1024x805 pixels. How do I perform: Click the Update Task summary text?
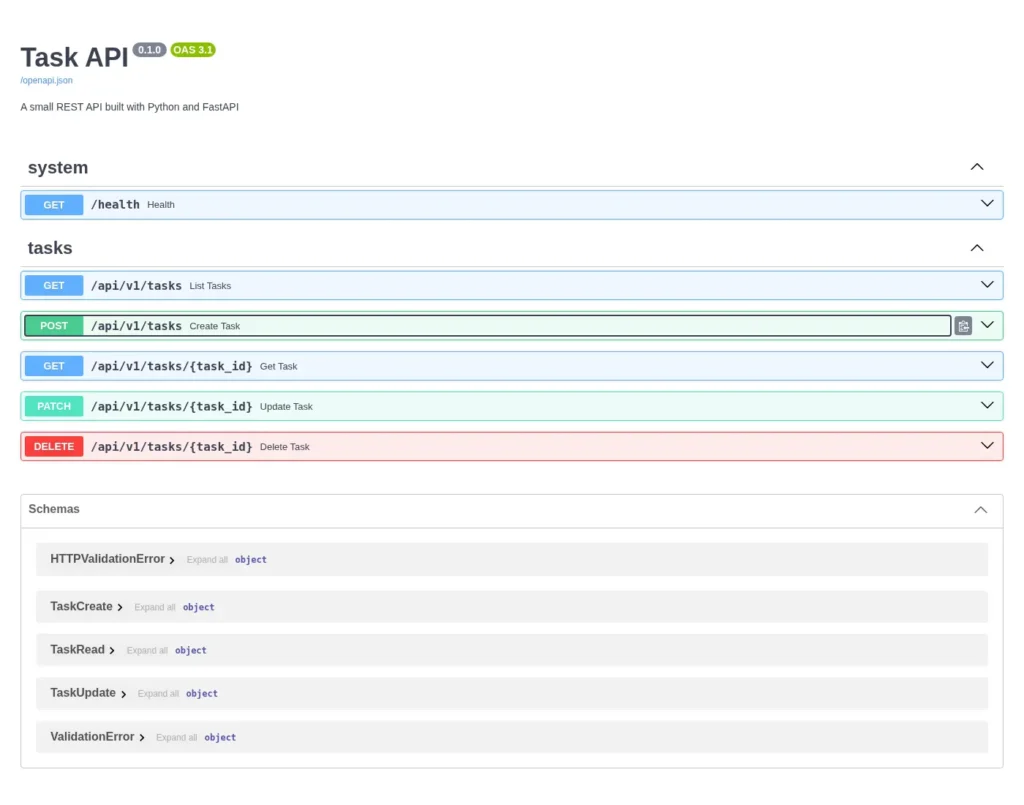pyautogui.click(x=286, y=407)
